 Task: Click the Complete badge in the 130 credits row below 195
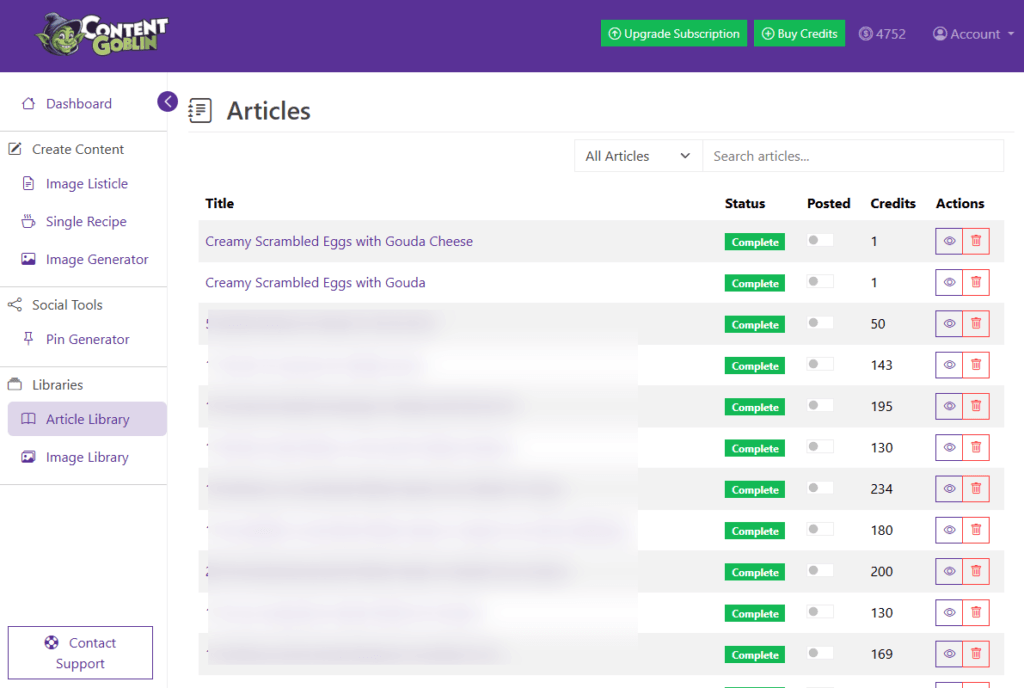pyautogui.click(x=755, y=448)
